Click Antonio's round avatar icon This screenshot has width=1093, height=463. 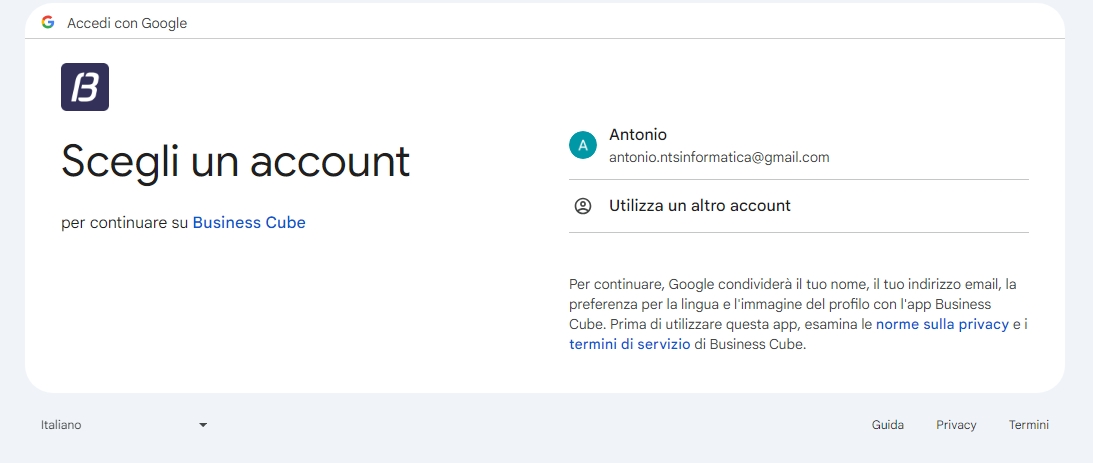coord(582,145)
